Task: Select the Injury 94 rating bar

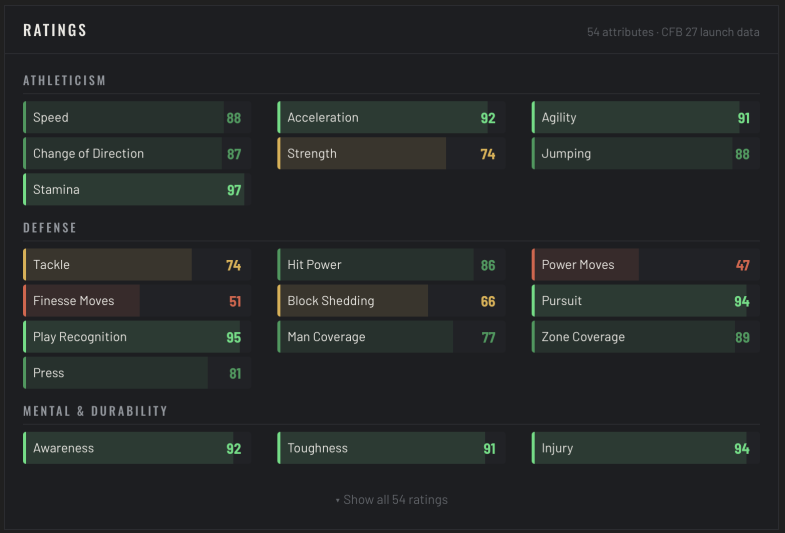Action: pos(645,448)
